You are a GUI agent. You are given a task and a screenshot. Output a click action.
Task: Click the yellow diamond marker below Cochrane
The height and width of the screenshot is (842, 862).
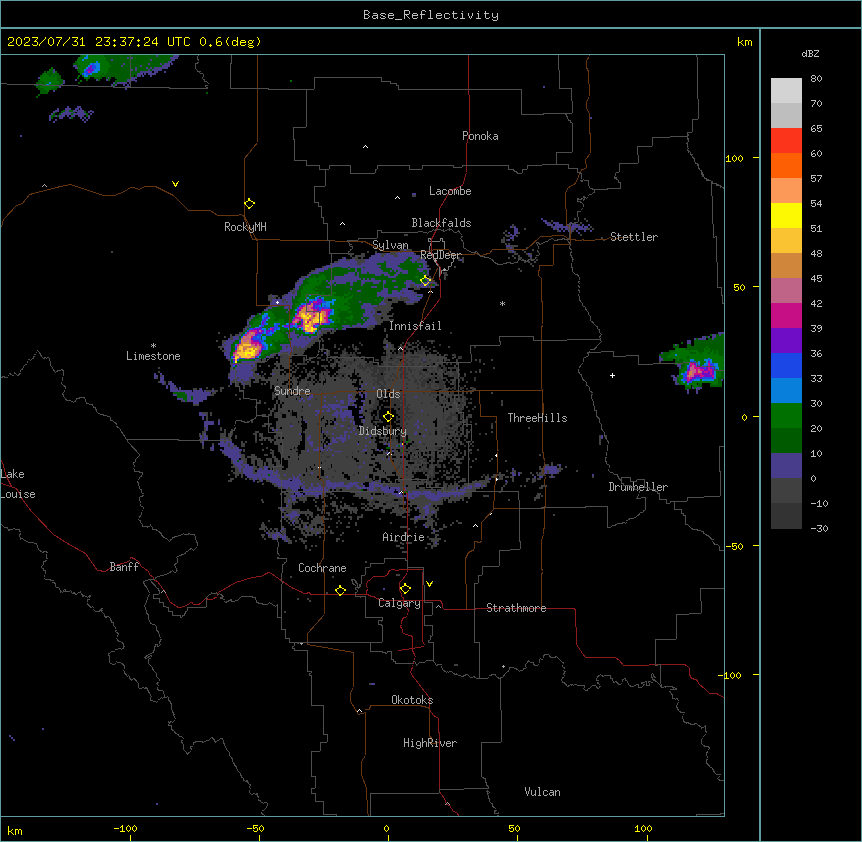point(340,590)
